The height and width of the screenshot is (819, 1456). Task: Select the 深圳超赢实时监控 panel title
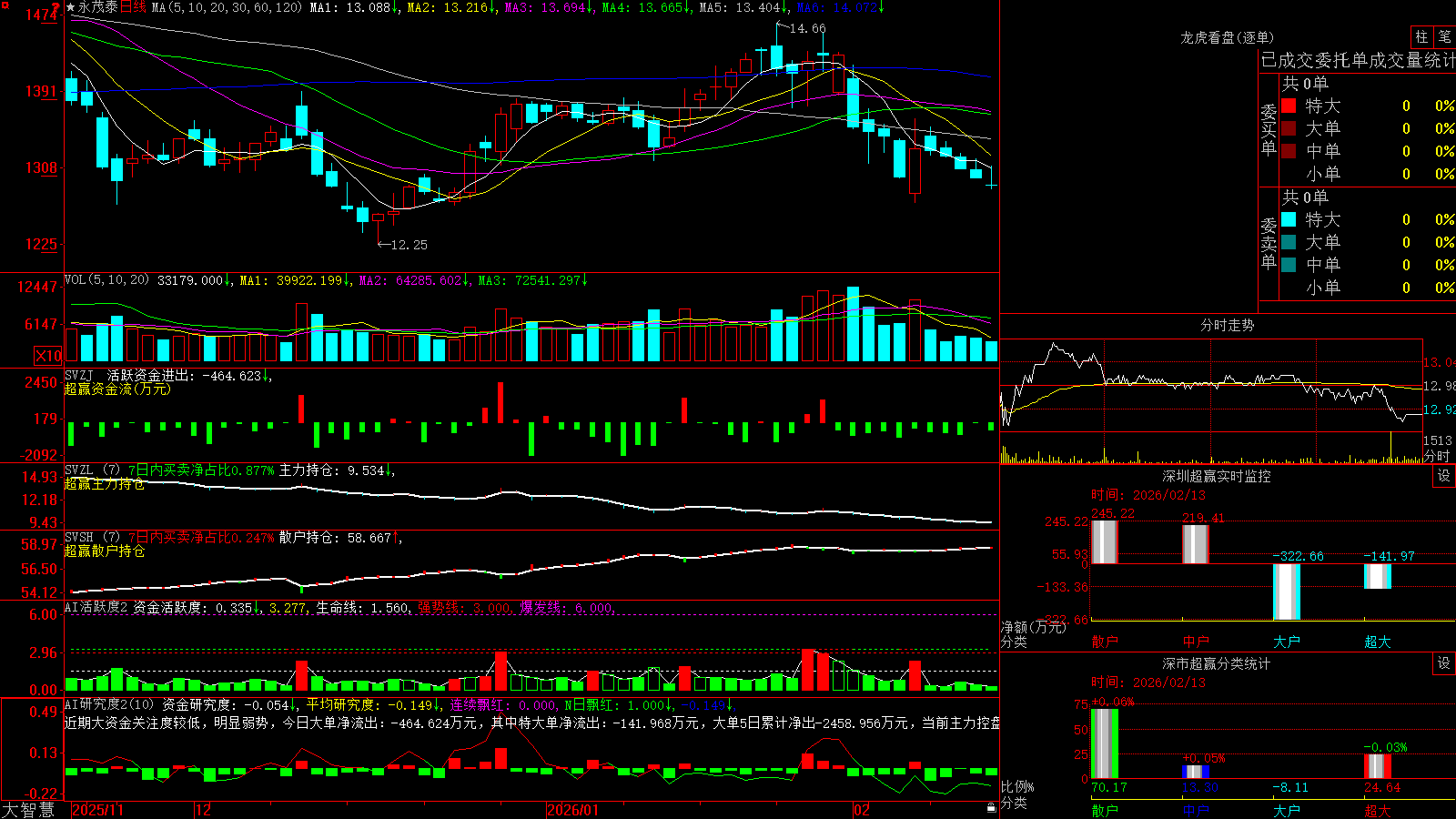click(1217, 476)
